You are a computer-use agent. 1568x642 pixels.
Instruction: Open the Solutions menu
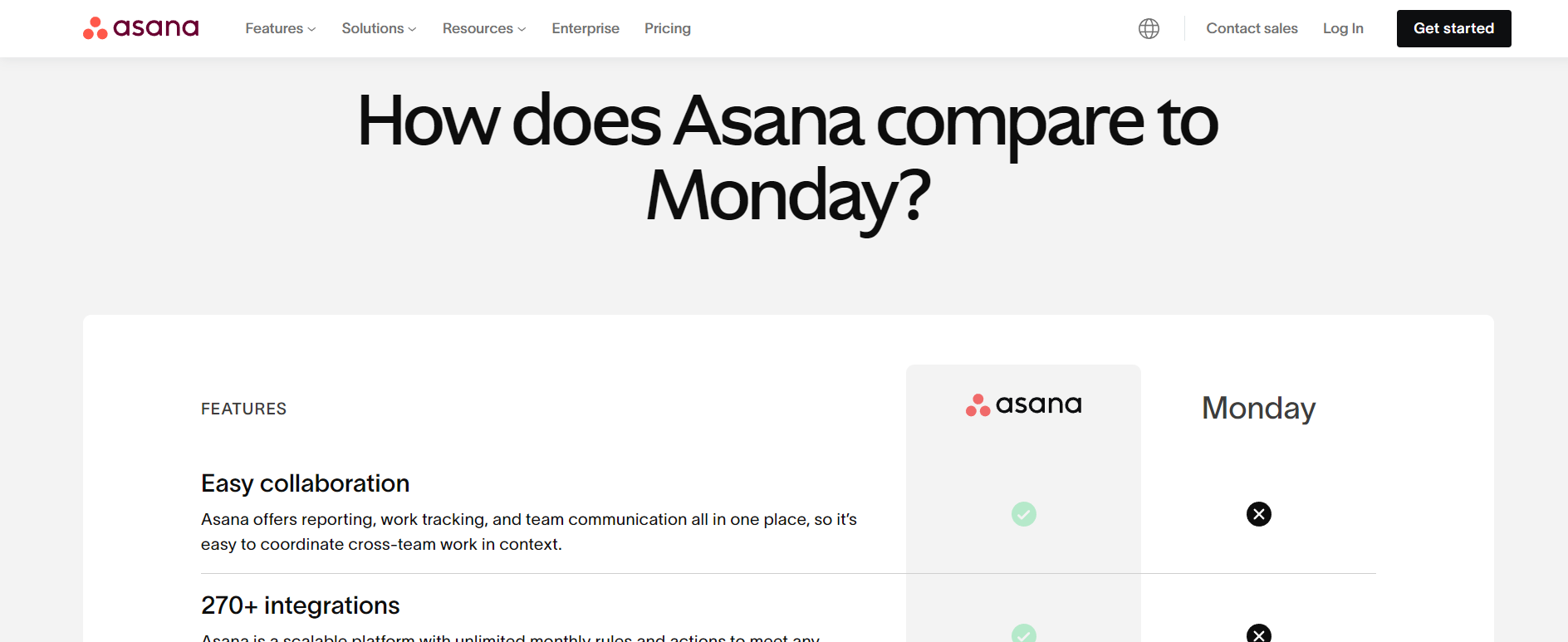click(379, 27)
